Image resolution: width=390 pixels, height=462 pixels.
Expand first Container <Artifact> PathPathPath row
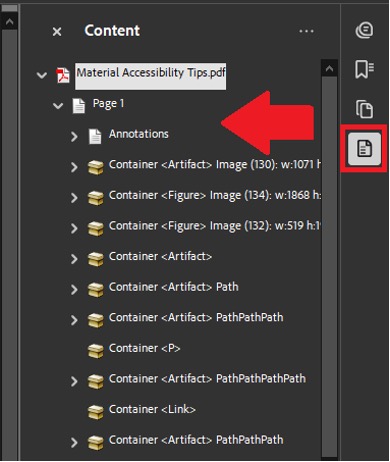[x=74, y=320]
